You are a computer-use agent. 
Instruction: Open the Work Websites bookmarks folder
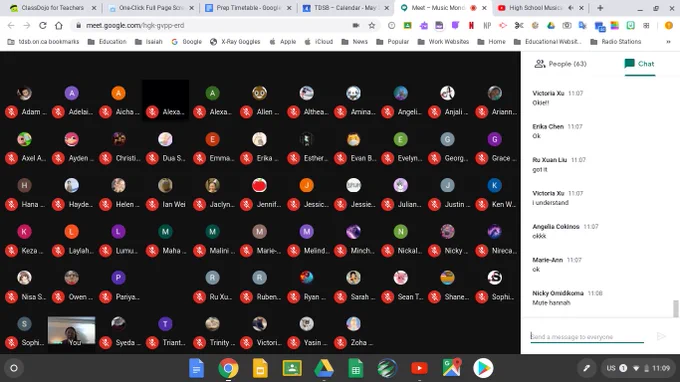(443, 42)
